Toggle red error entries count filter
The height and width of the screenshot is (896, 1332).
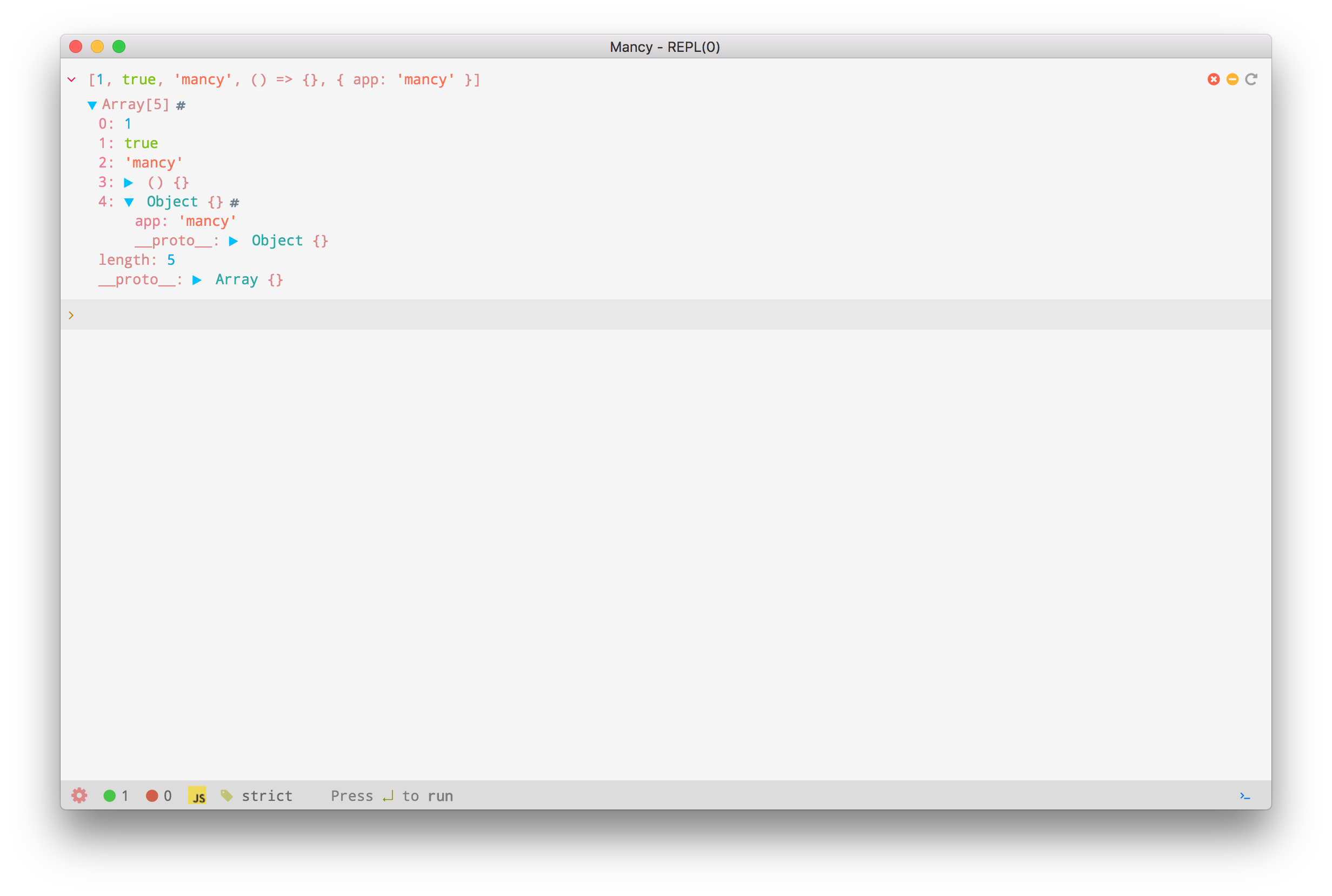pos(159,795)
